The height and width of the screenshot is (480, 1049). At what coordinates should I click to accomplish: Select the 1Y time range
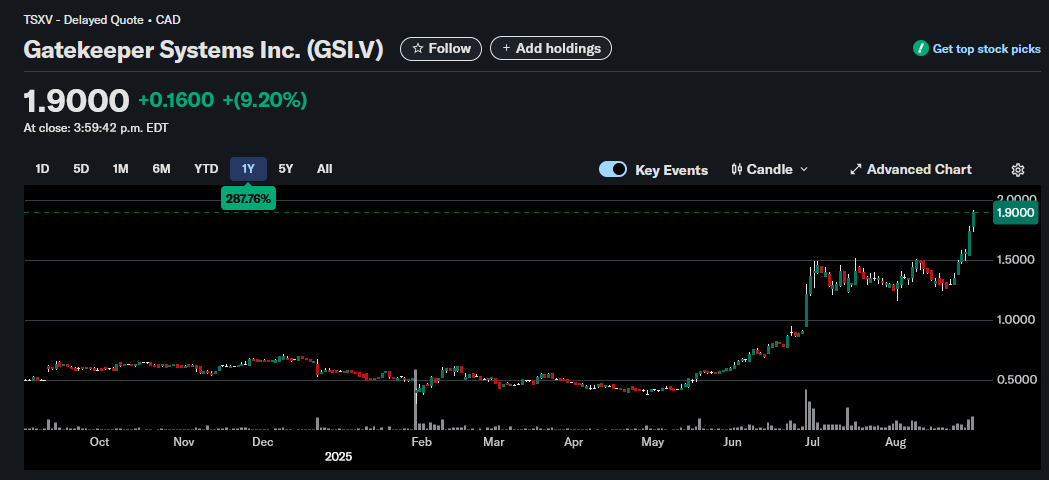pyautogui.click(x=248, y=169)
